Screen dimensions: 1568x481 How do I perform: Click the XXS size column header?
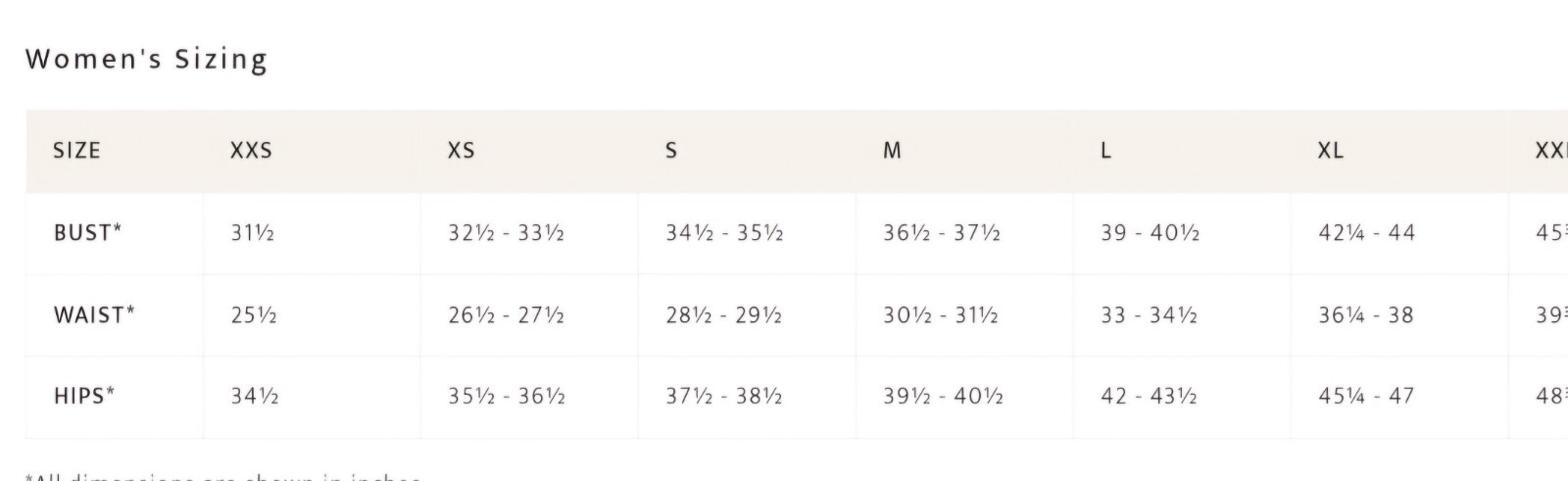point(251,151)
